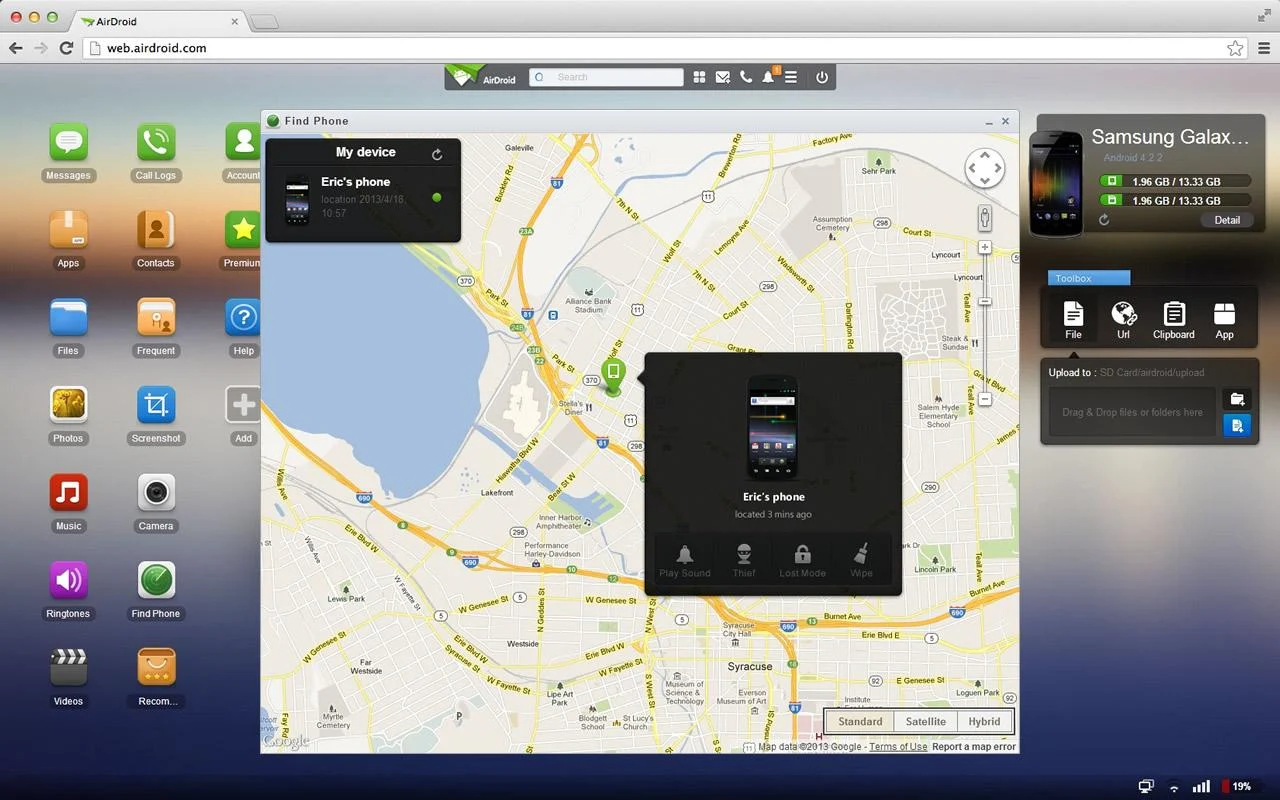Open the Ringtones icon
Screen dimensions: 1280x800
pyautogui.click(x=68, y=580)
